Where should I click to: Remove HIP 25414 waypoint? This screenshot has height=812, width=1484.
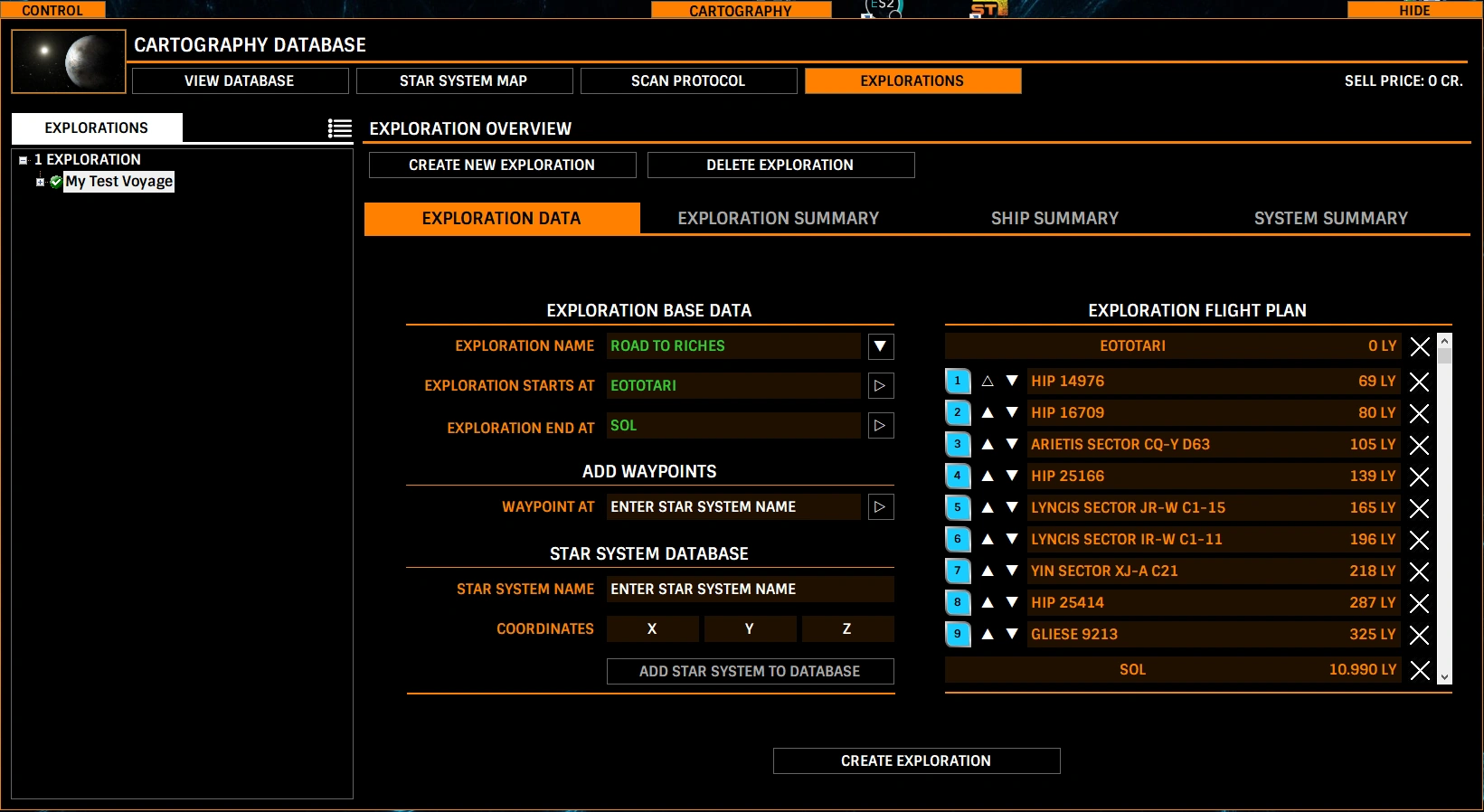(1420, 603)
